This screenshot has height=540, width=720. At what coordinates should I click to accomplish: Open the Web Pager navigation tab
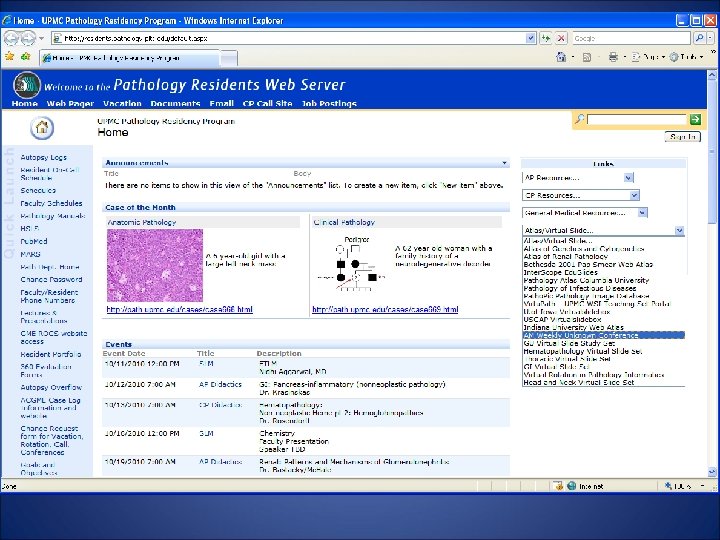70,103
